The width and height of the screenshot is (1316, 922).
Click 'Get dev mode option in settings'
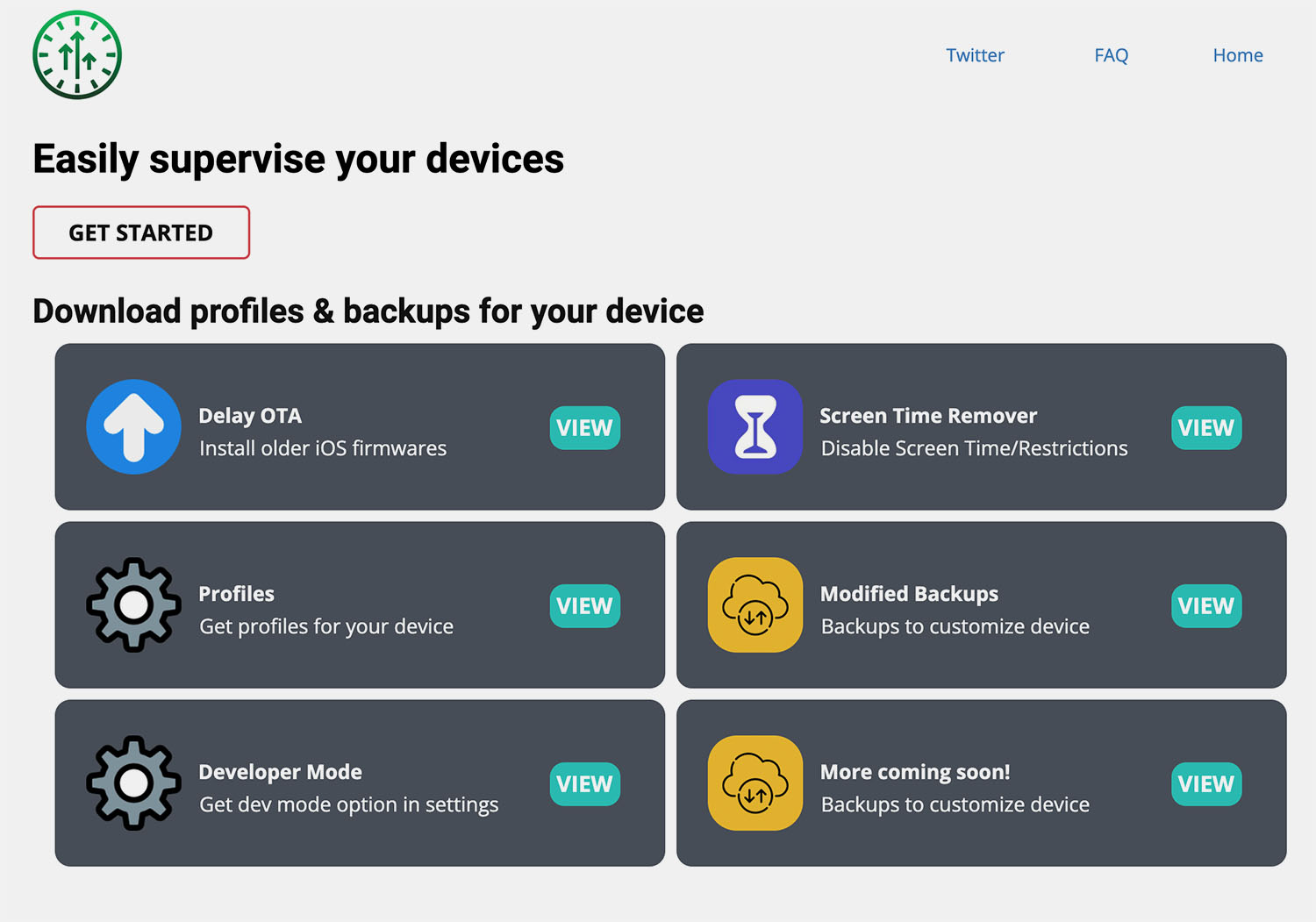point(348,804)
